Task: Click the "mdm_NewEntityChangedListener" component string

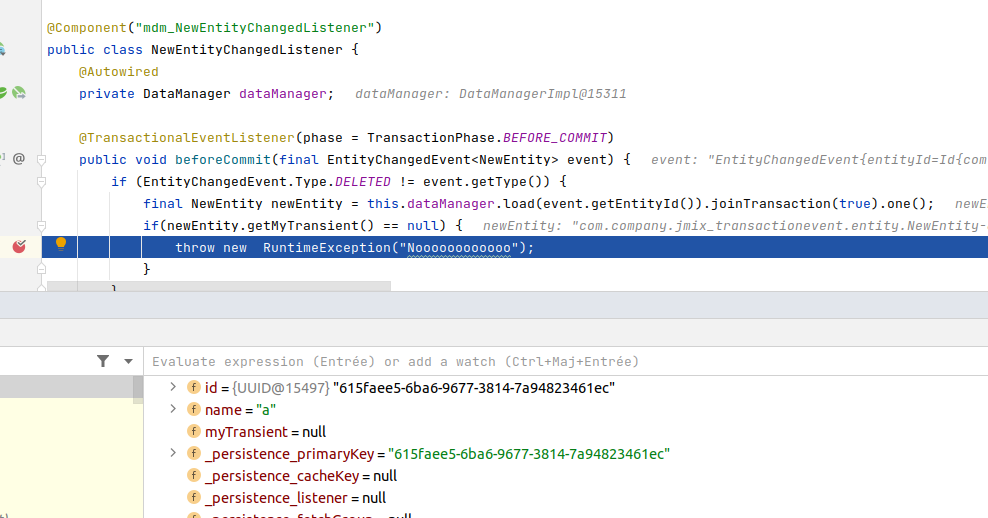Action: [255, 28]
